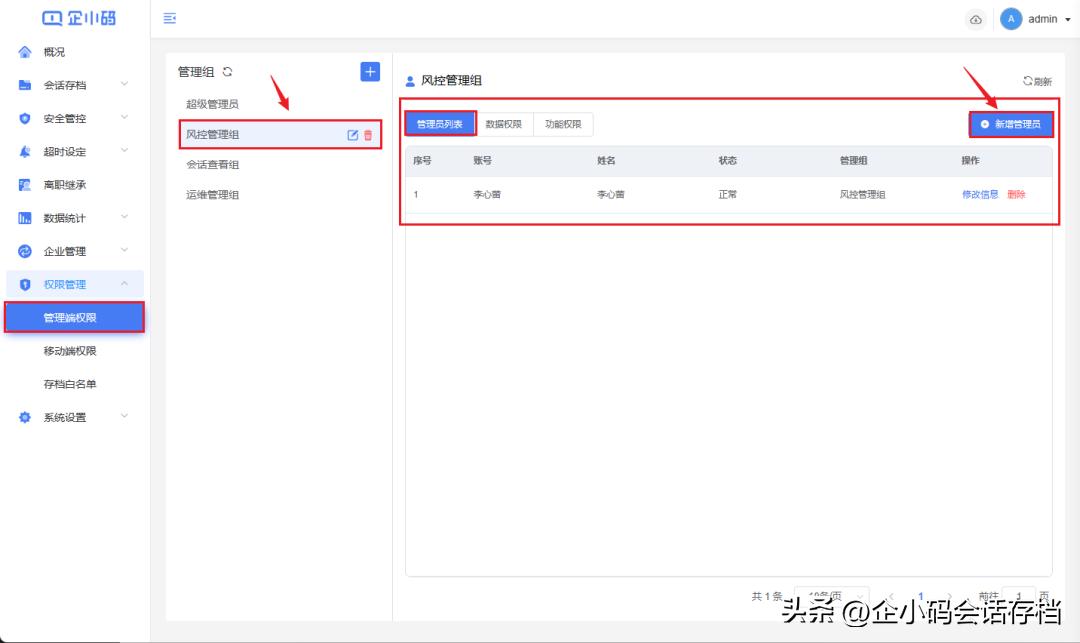Click the 安全管控 shield icon
The width and height of the screenshot is (1080, 643).
(x=24, y=117)
